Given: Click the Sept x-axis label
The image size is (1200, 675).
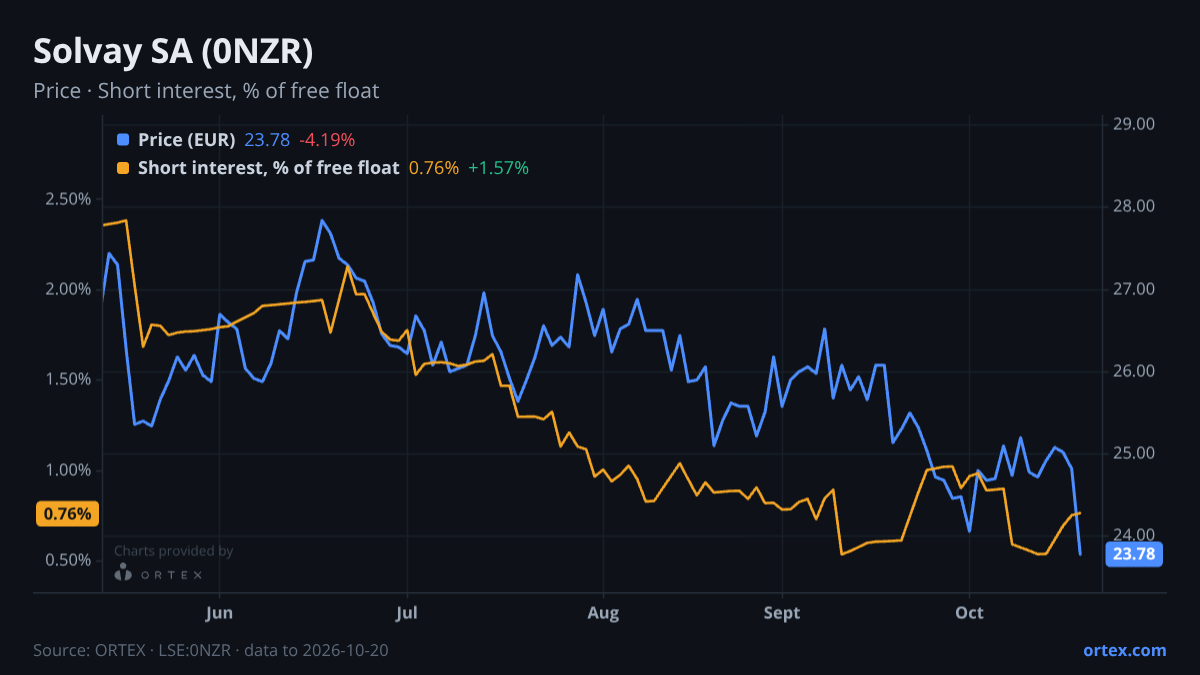Looking at the screenshot, I should (x=782, y=613).
